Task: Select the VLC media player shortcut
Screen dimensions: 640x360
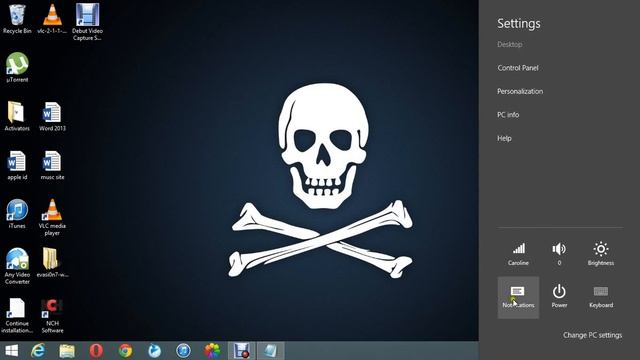Action: pos(52,217)
